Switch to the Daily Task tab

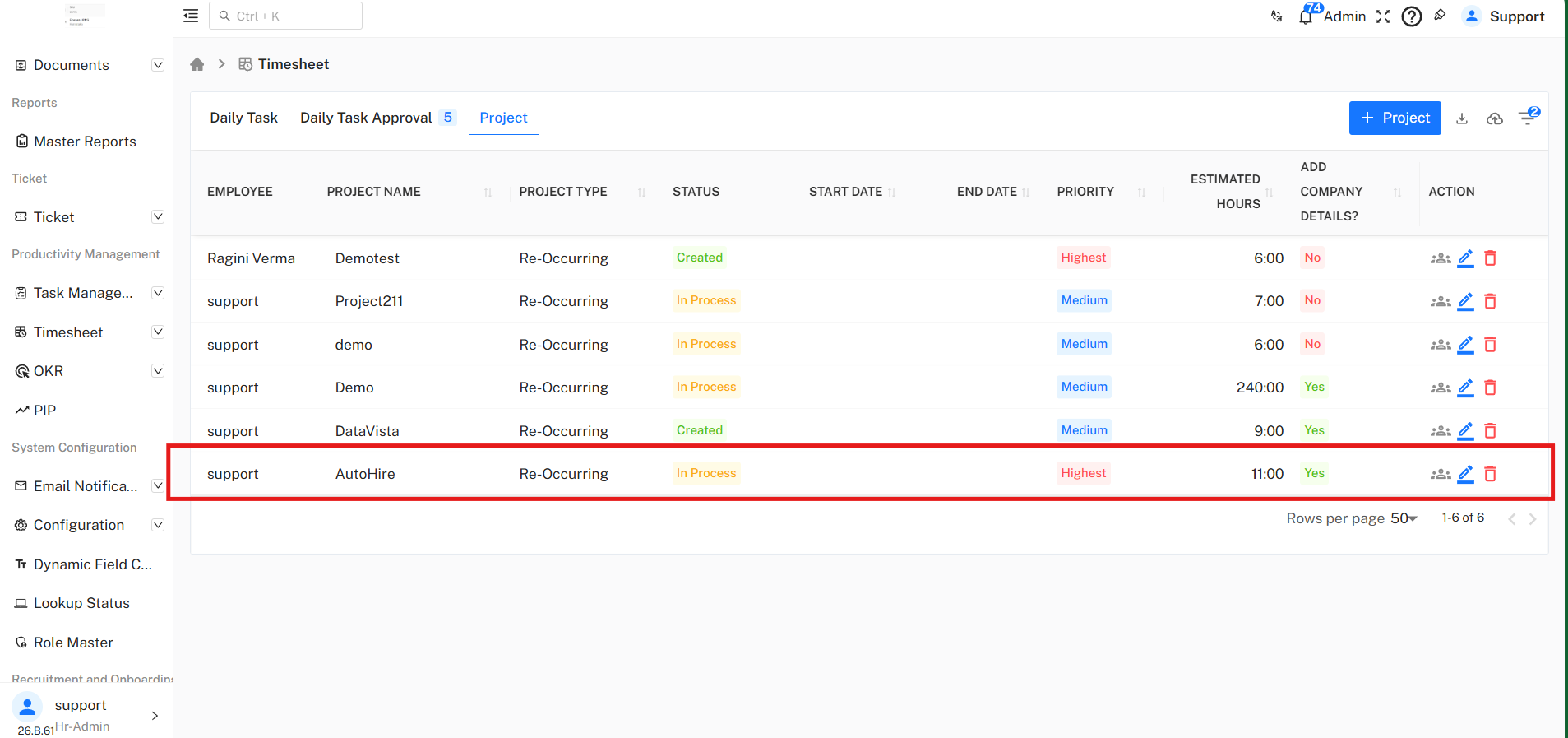[x=243, y=118]
